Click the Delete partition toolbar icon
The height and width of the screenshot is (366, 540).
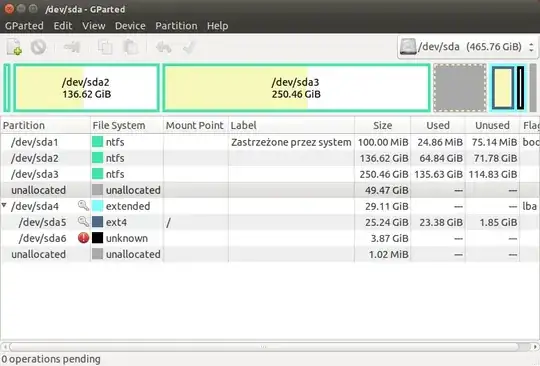[x=38, y=47]
